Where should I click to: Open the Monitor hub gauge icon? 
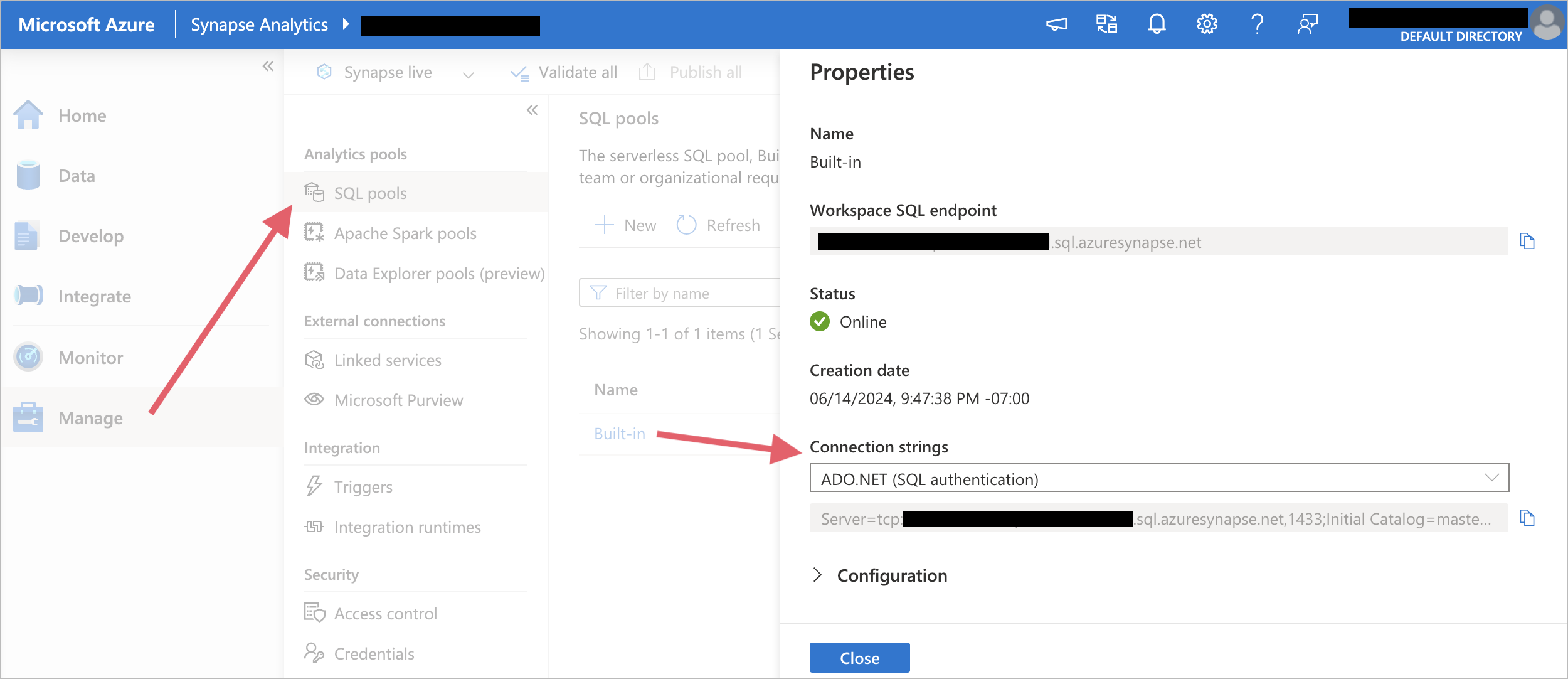pos(28,357)
